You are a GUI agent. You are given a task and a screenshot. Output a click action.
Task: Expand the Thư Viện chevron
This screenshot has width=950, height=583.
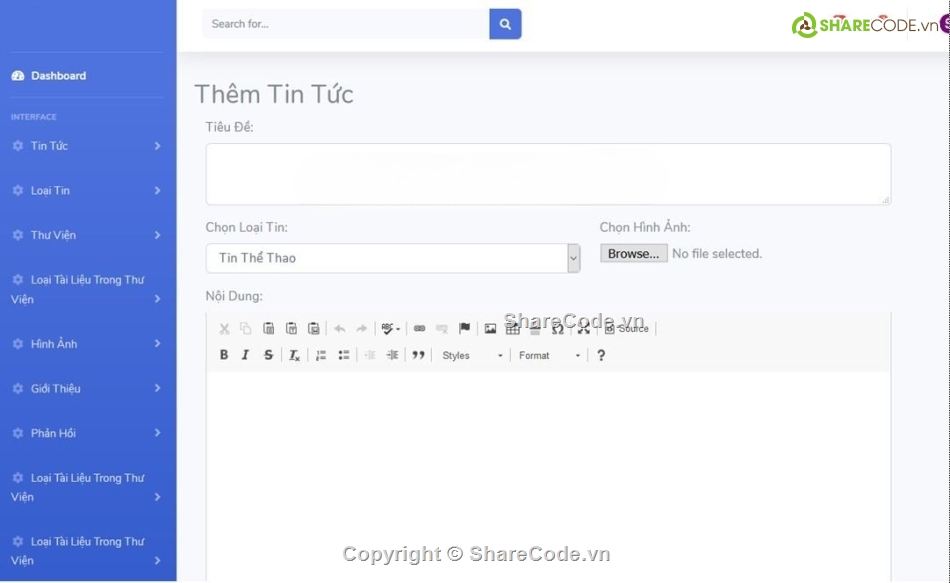158,235
